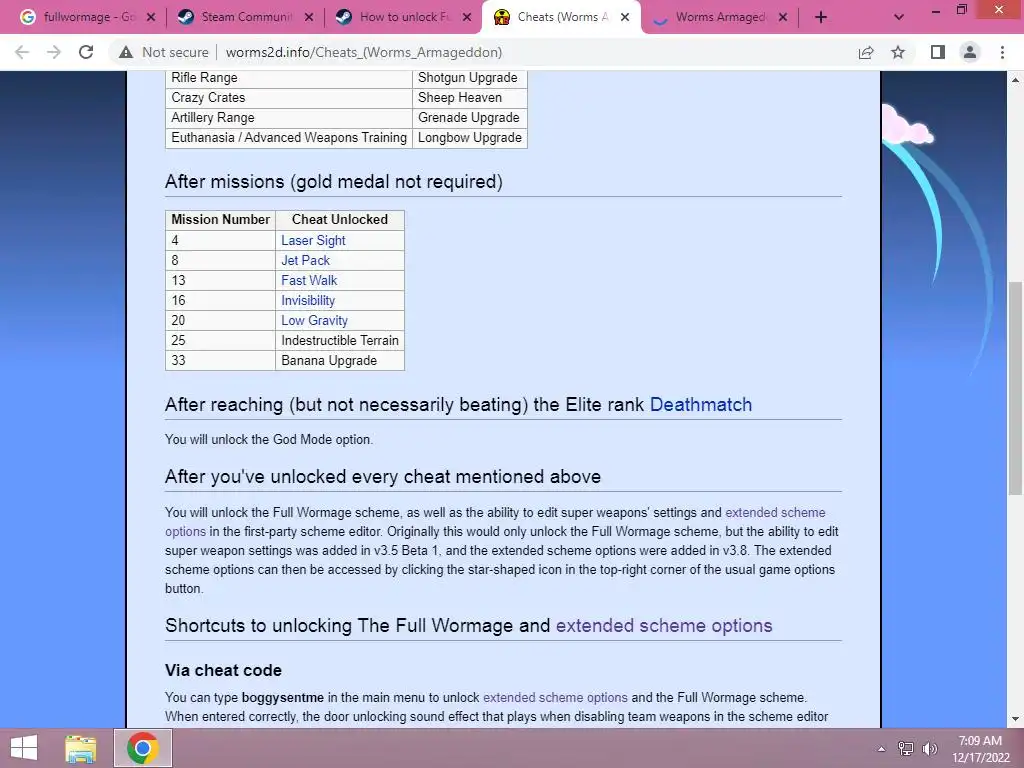Viewport: 1024px width, 768px height.
Task: Share this page via share icon
Action: point(866,52)
